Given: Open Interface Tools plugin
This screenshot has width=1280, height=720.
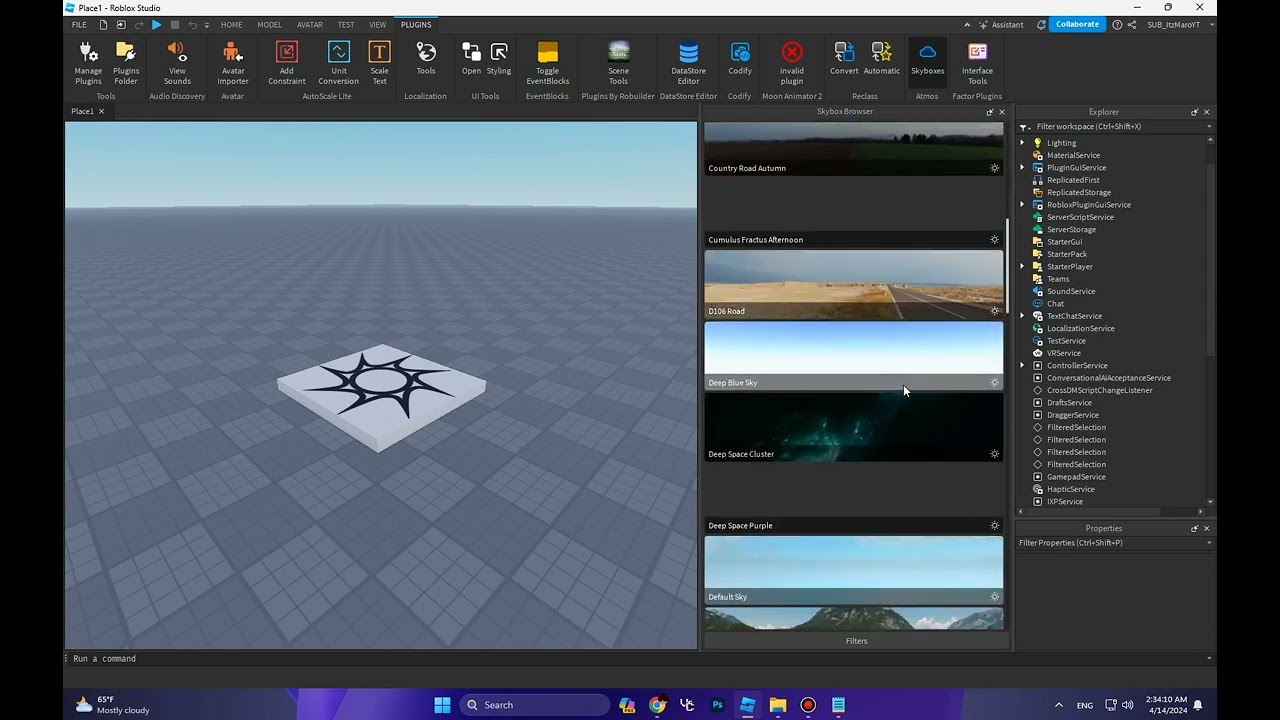Looking at the screenshot, I should pyautogui.click(x=978, y=62).
